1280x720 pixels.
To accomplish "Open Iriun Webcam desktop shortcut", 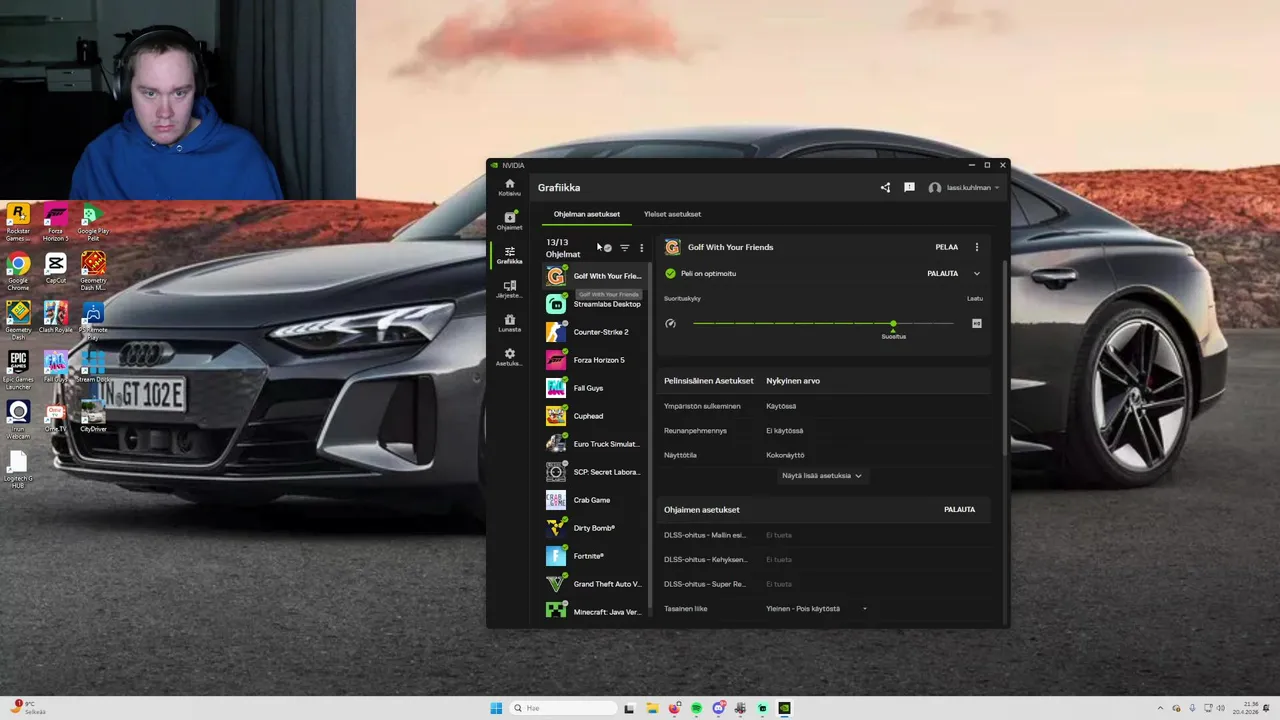I will [x=17, y=418].
